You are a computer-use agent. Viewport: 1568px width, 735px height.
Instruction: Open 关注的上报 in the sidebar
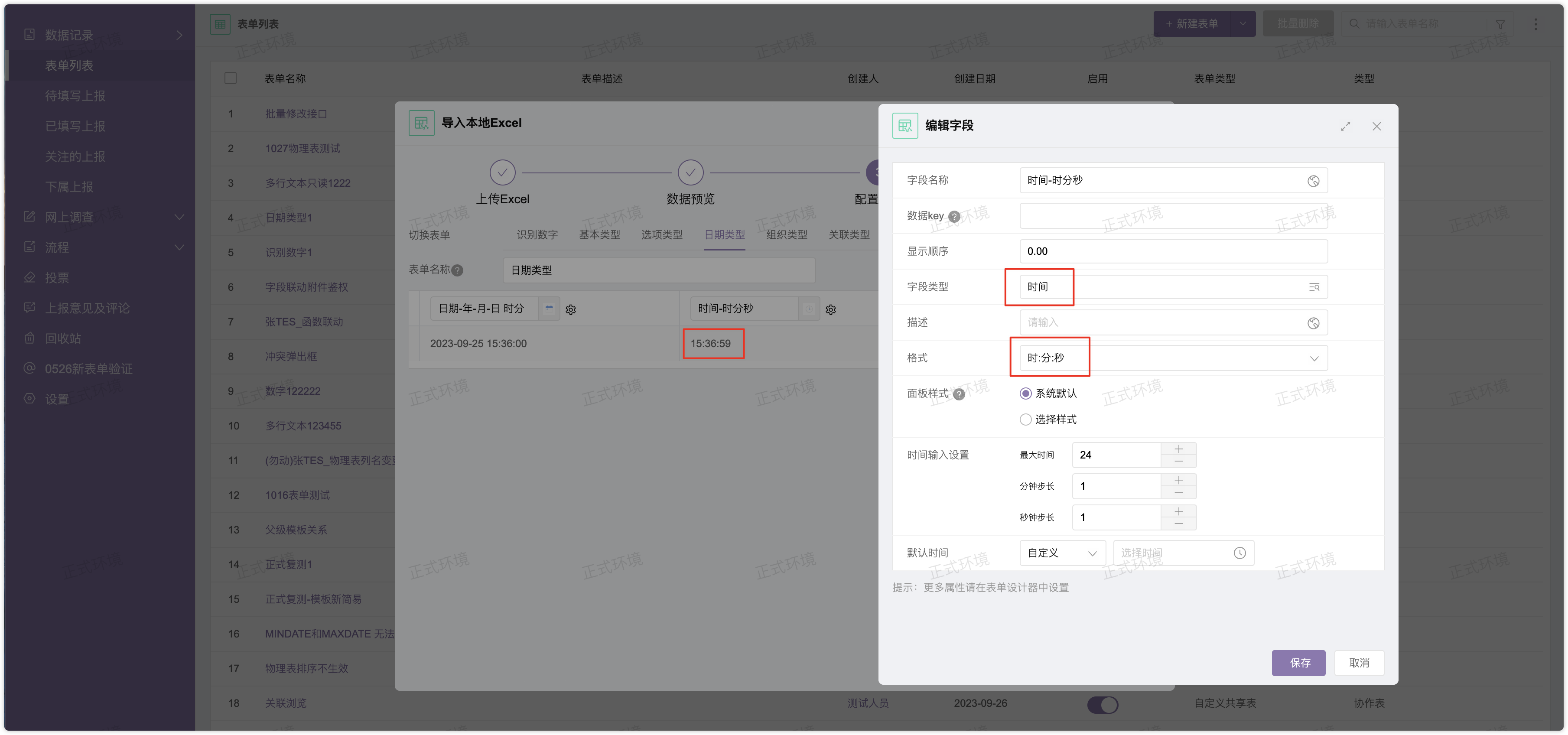pyautogui.click(x=75, y=157)
